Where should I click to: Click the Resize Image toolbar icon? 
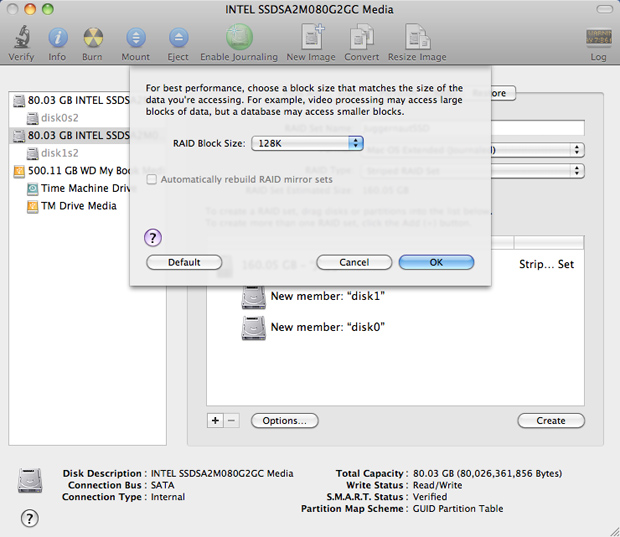pyautogui.click(x=418, y=37)
